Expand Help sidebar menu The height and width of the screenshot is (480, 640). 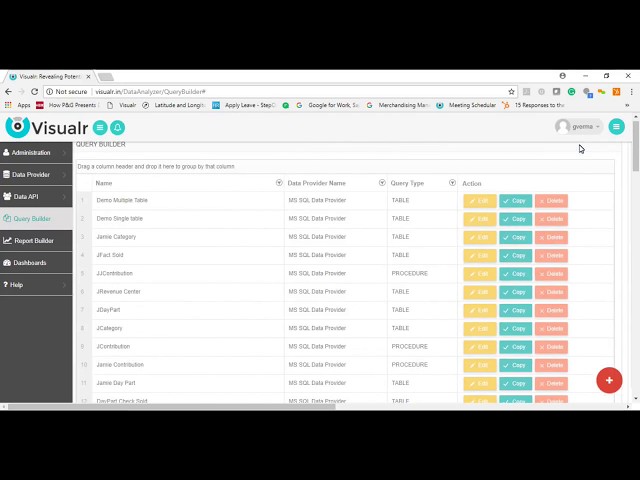click(36, 285)
